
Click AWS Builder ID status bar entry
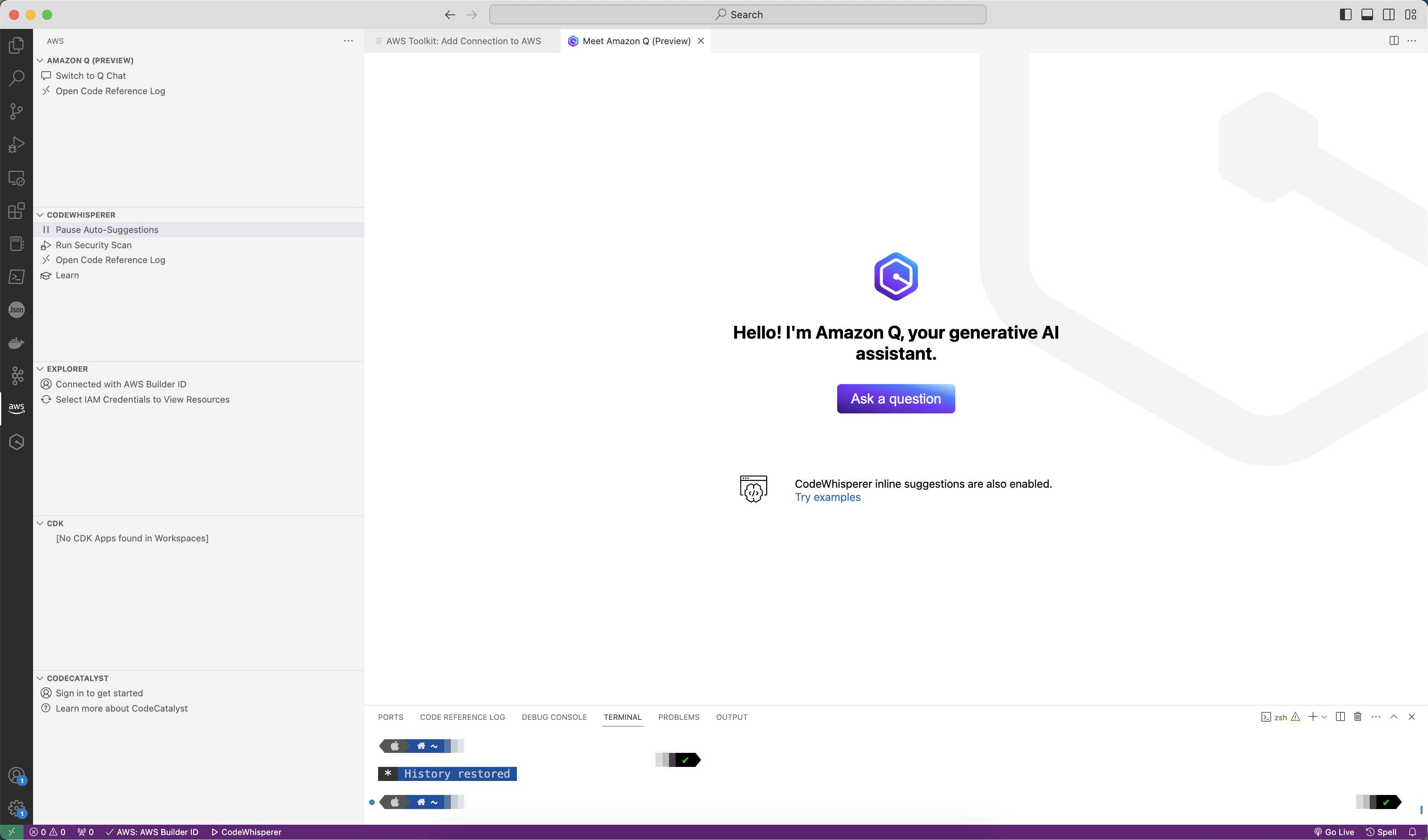coord(152,832)
